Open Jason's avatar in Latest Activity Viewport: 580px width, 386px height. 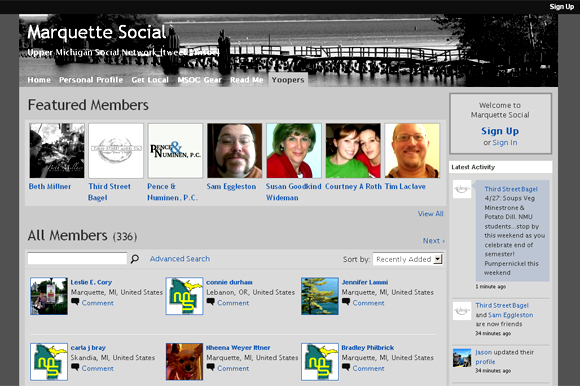point(462,358)
